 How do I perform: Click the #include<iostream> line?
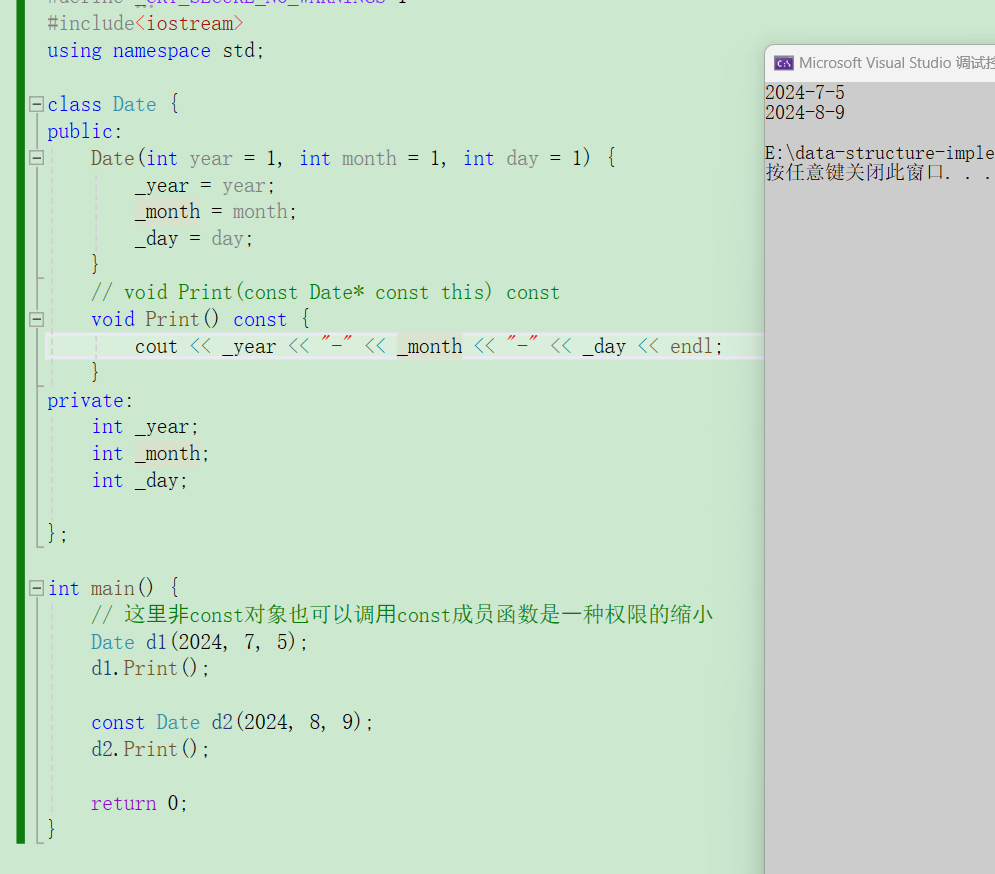(x=145, y=23)
